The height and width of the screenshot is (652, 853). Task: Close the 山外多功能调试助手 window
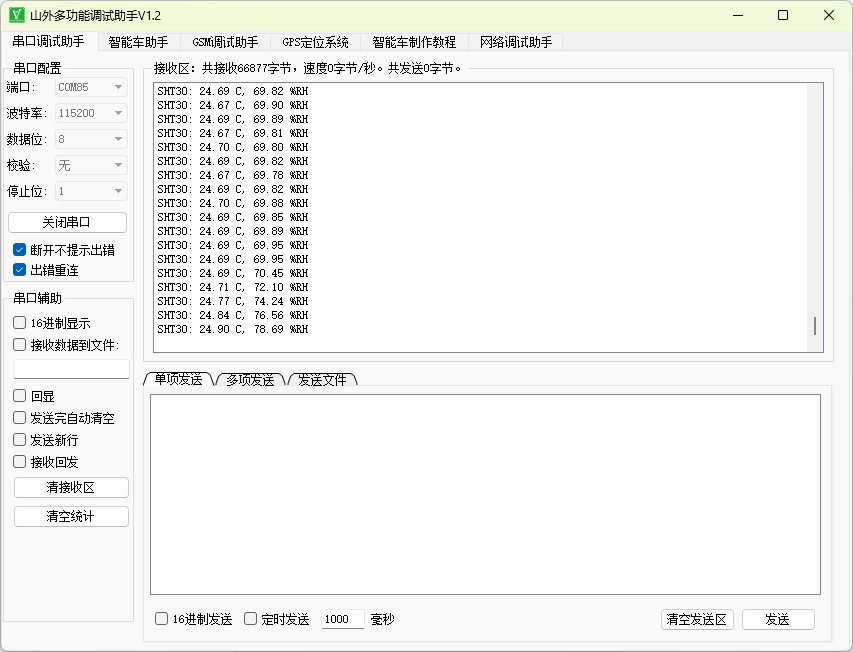(829, 15)
